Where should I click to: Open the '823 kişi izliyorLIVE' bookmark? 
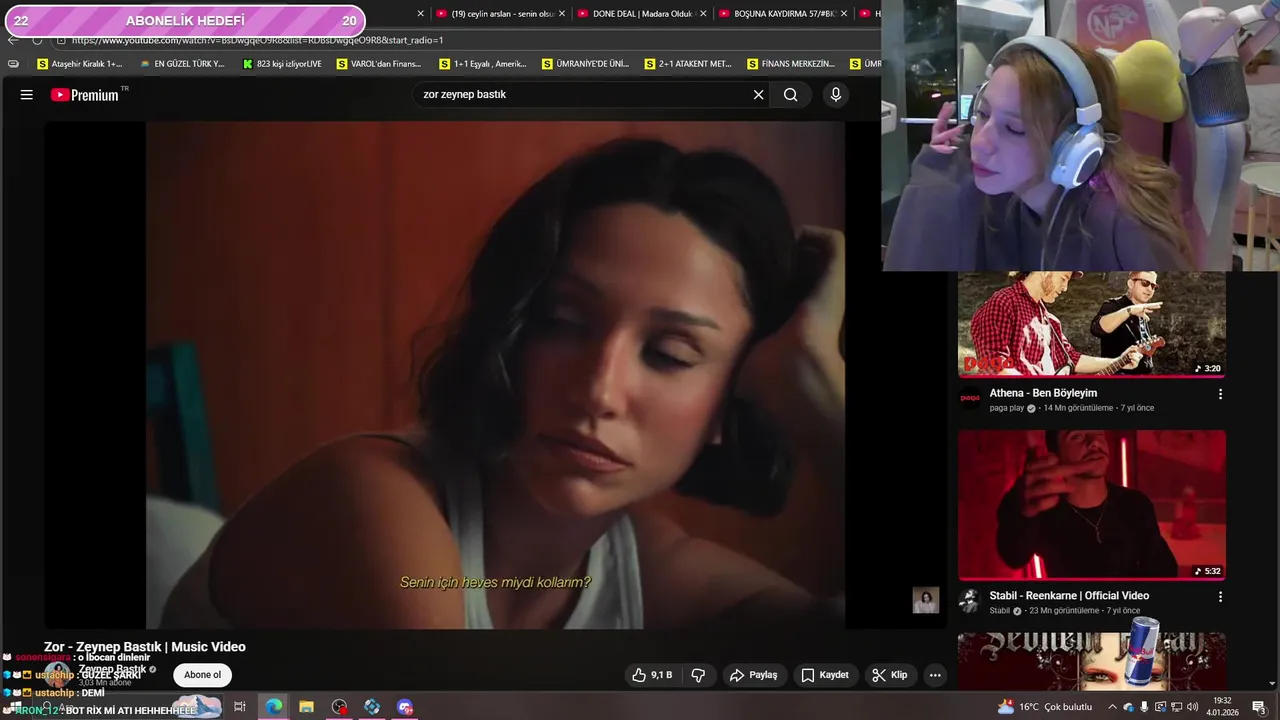[x=282, y=64]
